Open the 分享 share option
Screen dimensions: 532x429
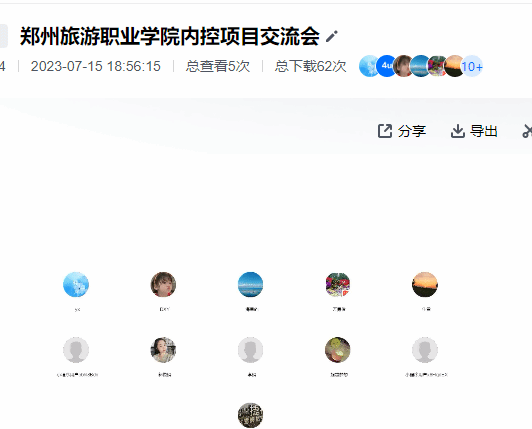coord(402,131)
